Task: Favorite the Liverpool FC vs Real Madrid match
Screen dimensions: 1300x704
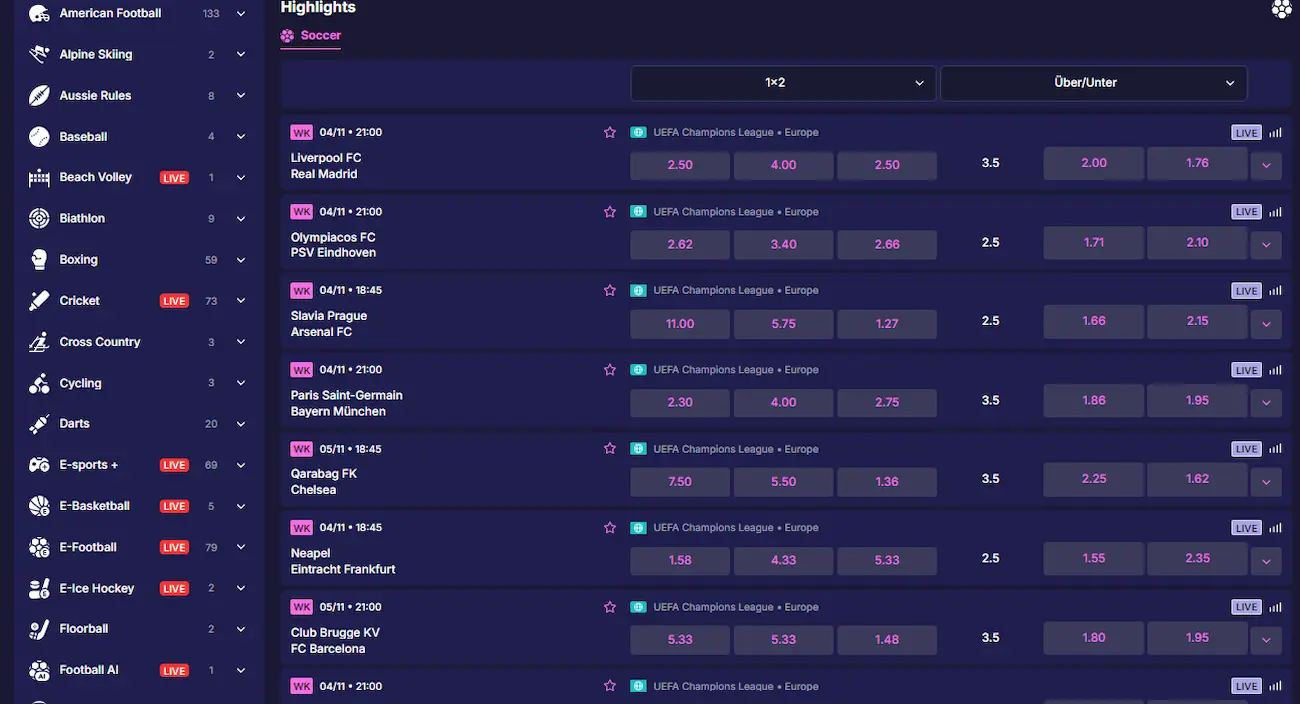Action: pyautogui.click(x=610, y=132)
